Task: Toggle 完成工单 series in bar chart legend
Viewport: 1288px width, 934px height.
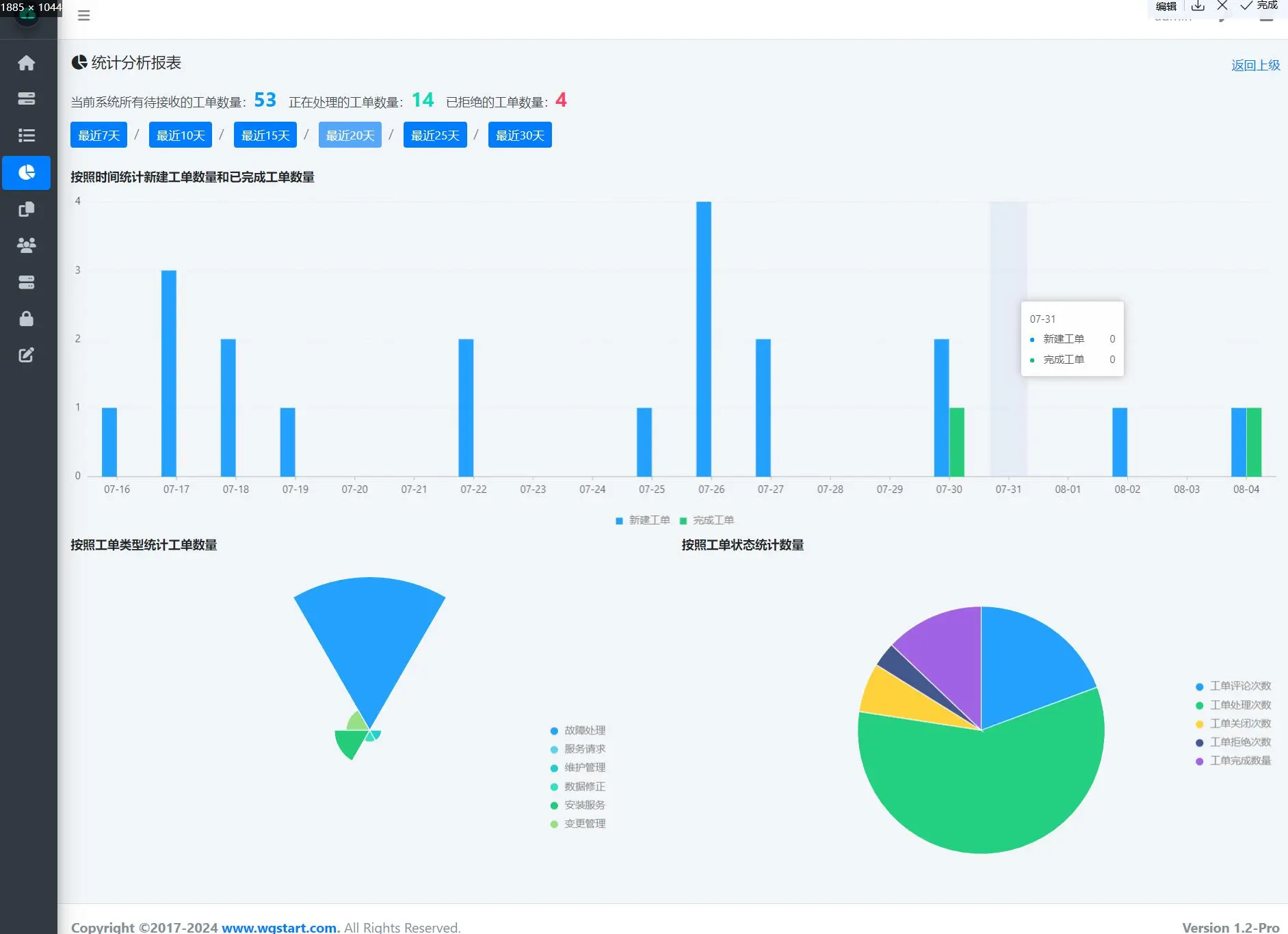Action: coord(707,520)
